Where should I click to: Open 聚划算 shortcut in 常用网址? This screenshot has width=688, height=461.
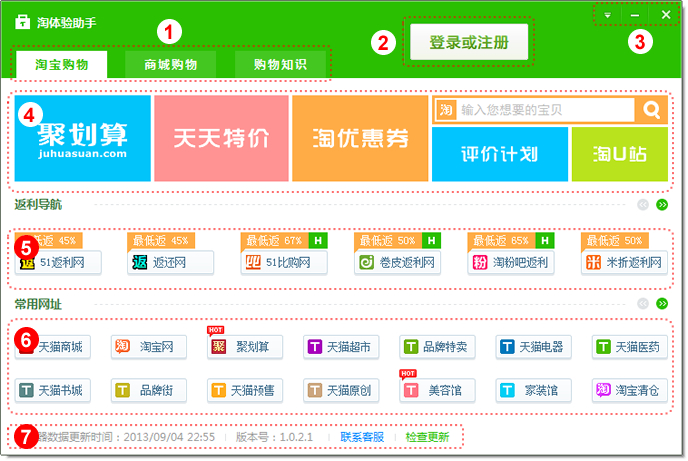[x=245, y=347]
